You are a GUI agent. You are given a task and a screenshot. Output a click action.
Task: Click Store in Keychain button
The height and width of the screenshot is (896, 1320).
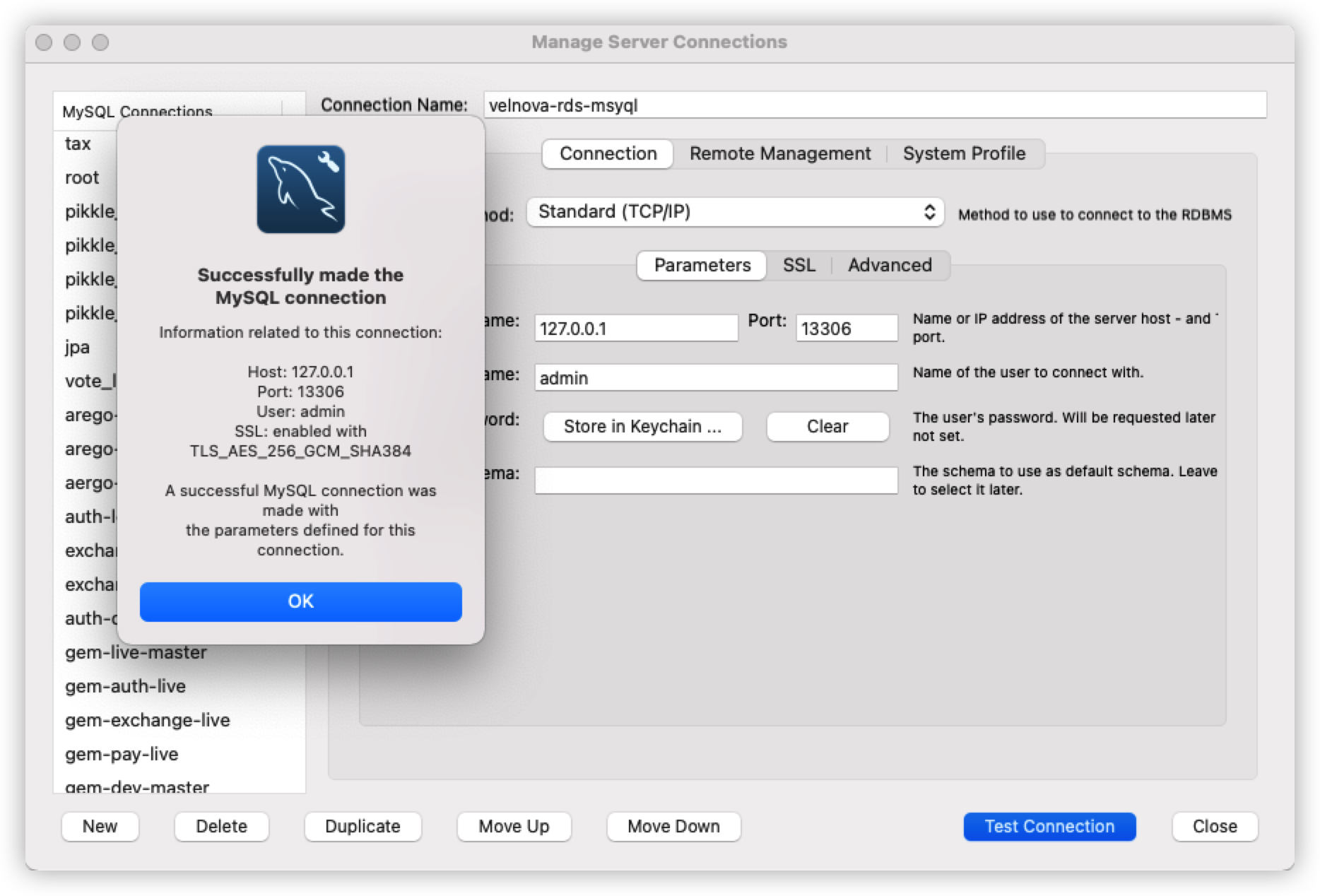[642, 427]
